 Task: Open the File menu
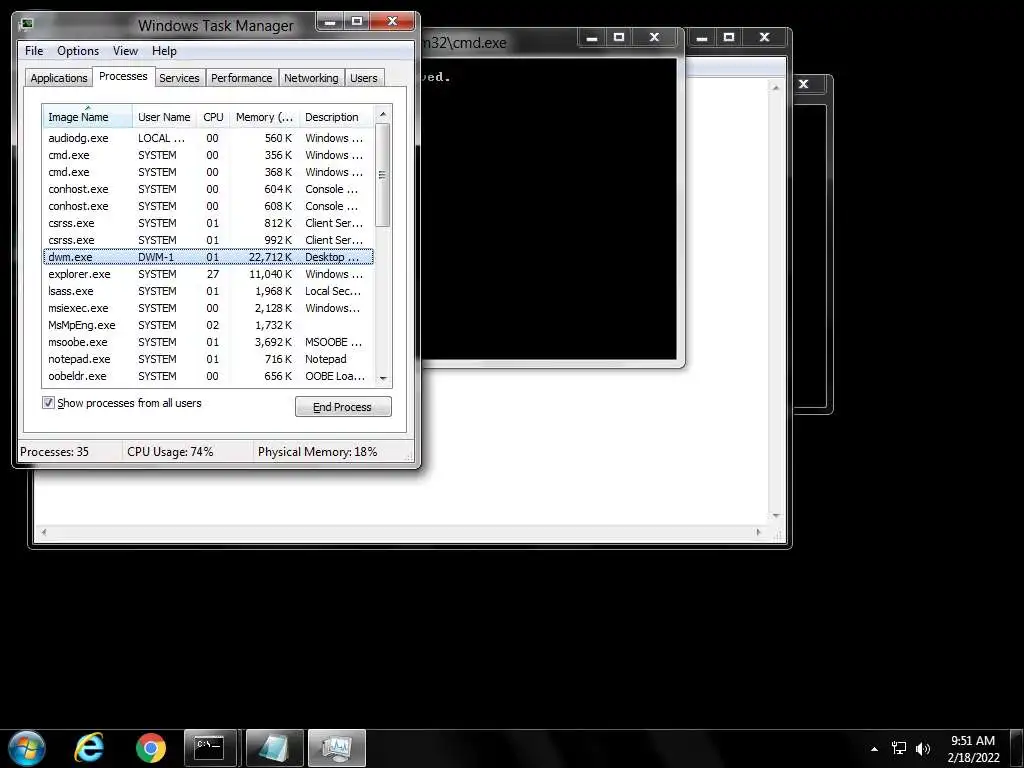[34, 50]
